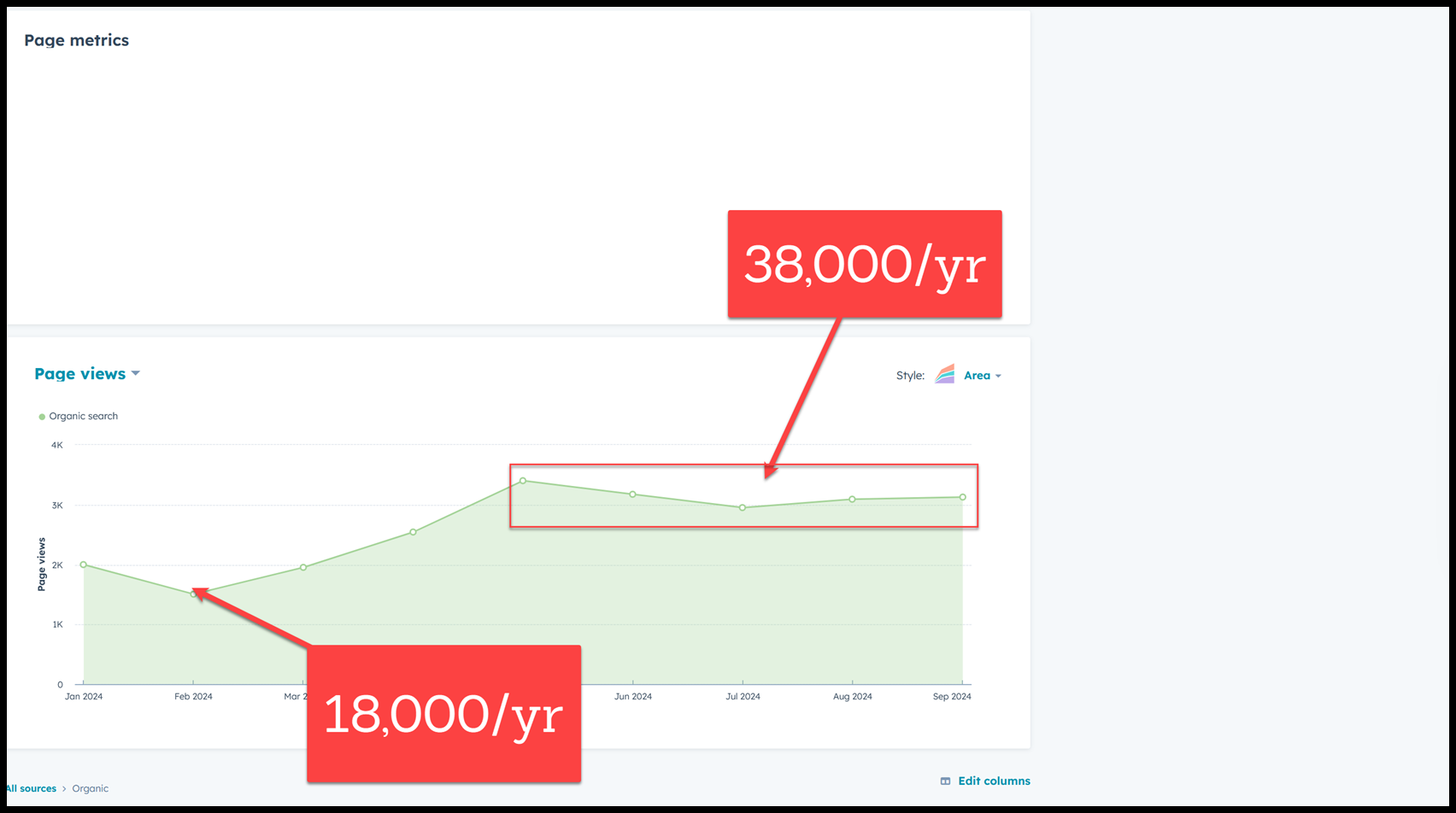1456x813 pixels.
Task: Select the Feb 2024 lowest data point
Action: tap(193, 594)
